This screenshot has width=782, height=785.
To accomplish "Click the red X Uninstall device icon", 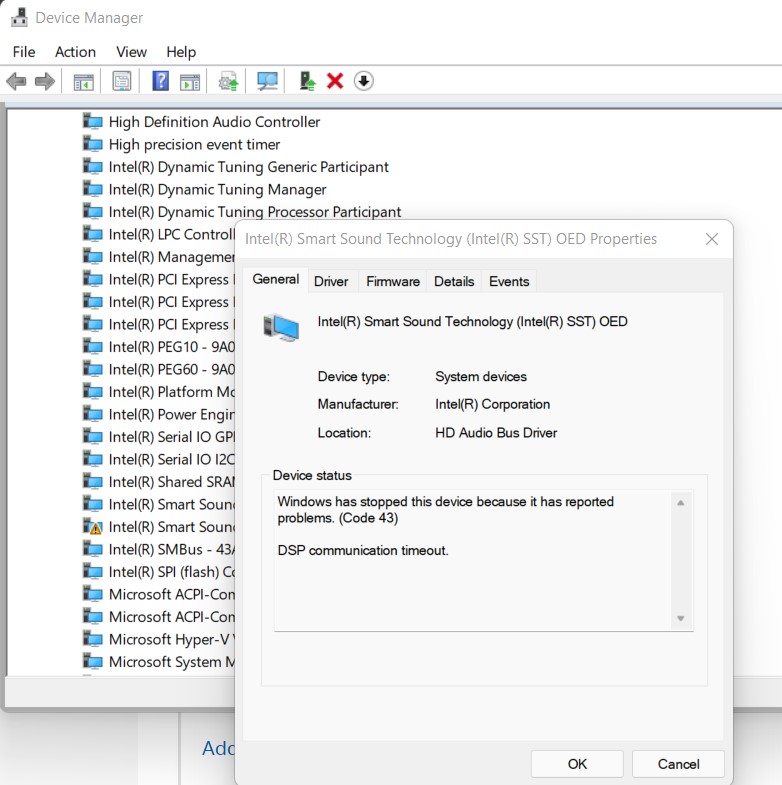I will pyautogui.click(x=335, y=81).
